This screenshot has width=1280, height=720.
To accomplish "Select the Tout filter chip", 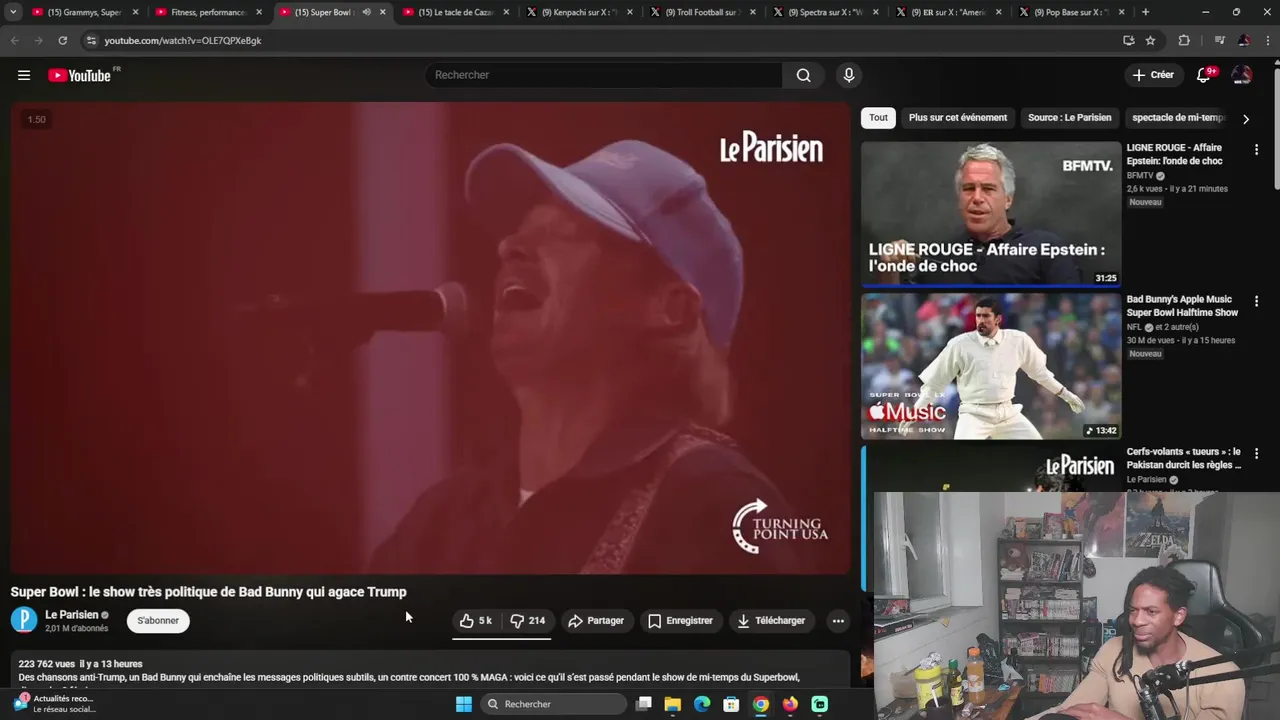I will pyautogui.click(x=878, y=118).
